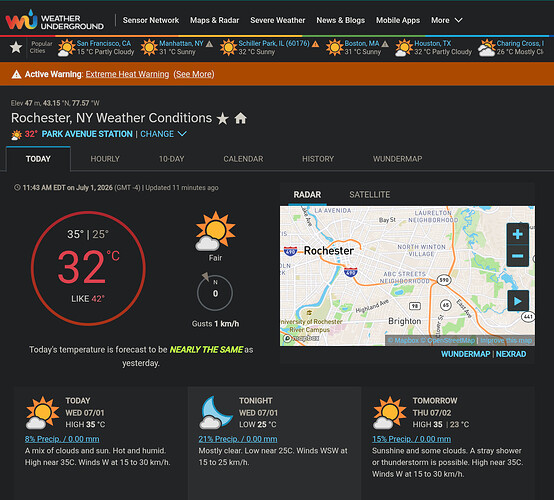
Task: Click 21% Precip tonight link
Action: coord(238,439)
